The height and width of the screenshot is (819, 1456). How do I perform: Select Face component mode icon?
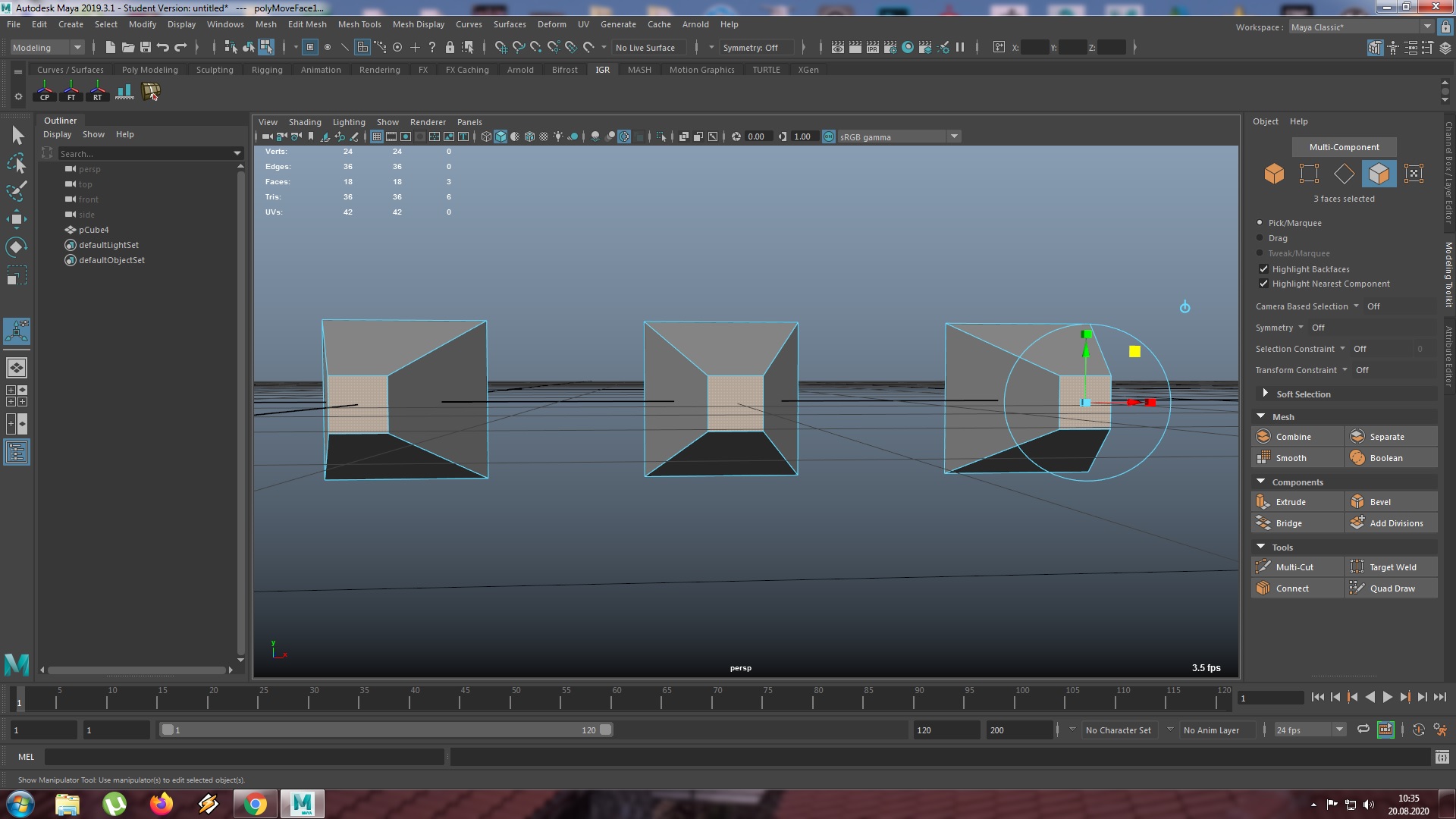(1378, 174)
